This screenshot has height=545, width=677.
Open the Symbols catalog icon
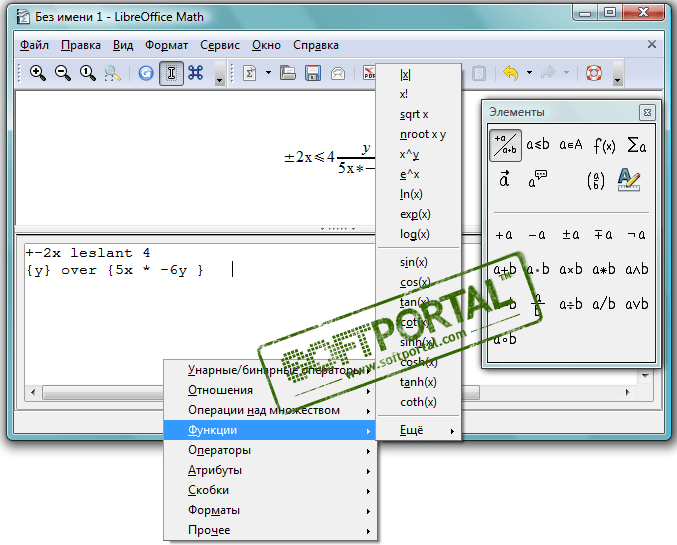pyautogui.click(x=196, y=73)
